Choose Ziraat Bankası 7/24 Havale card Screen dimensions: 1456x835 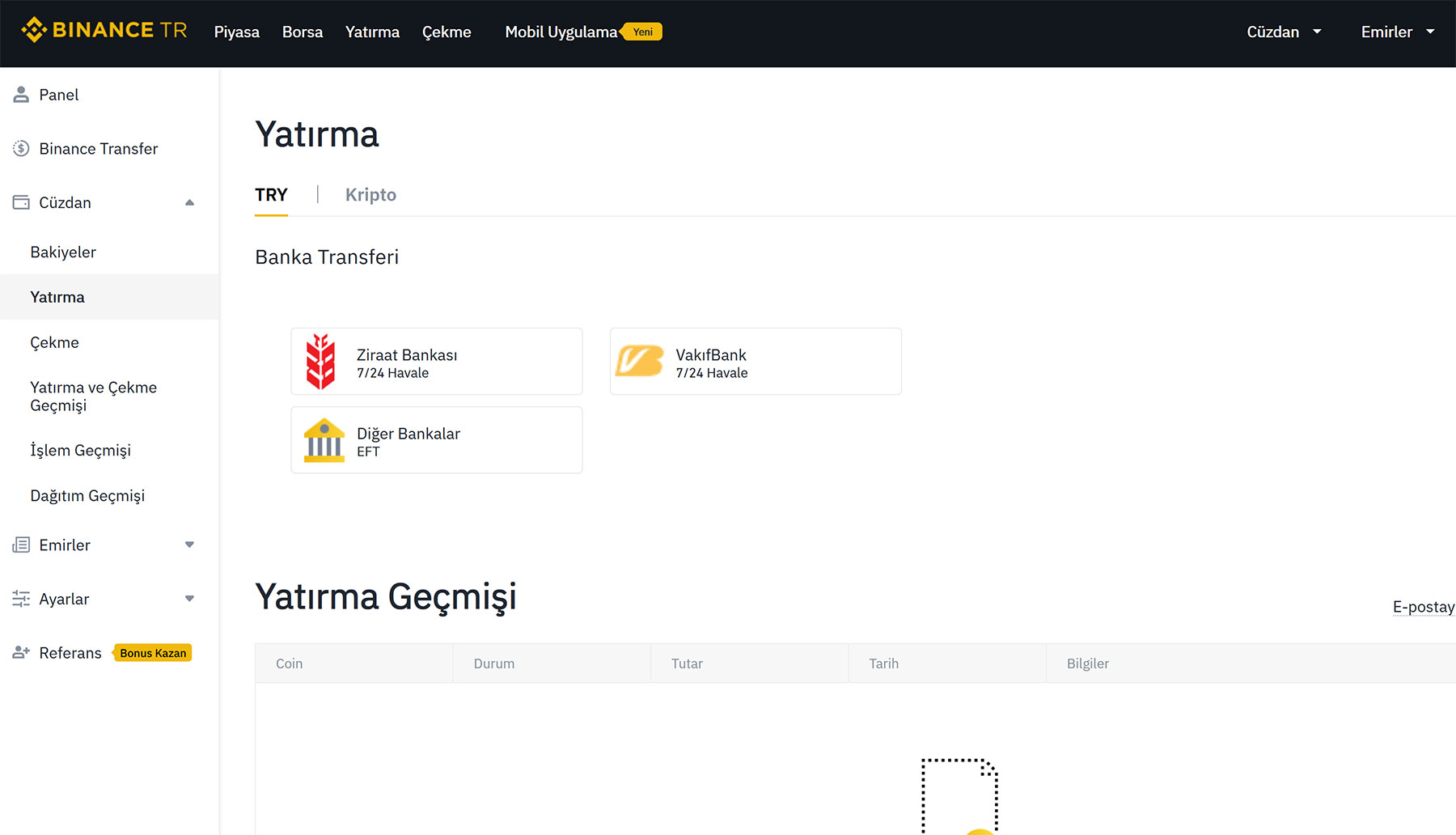(437, 362)
